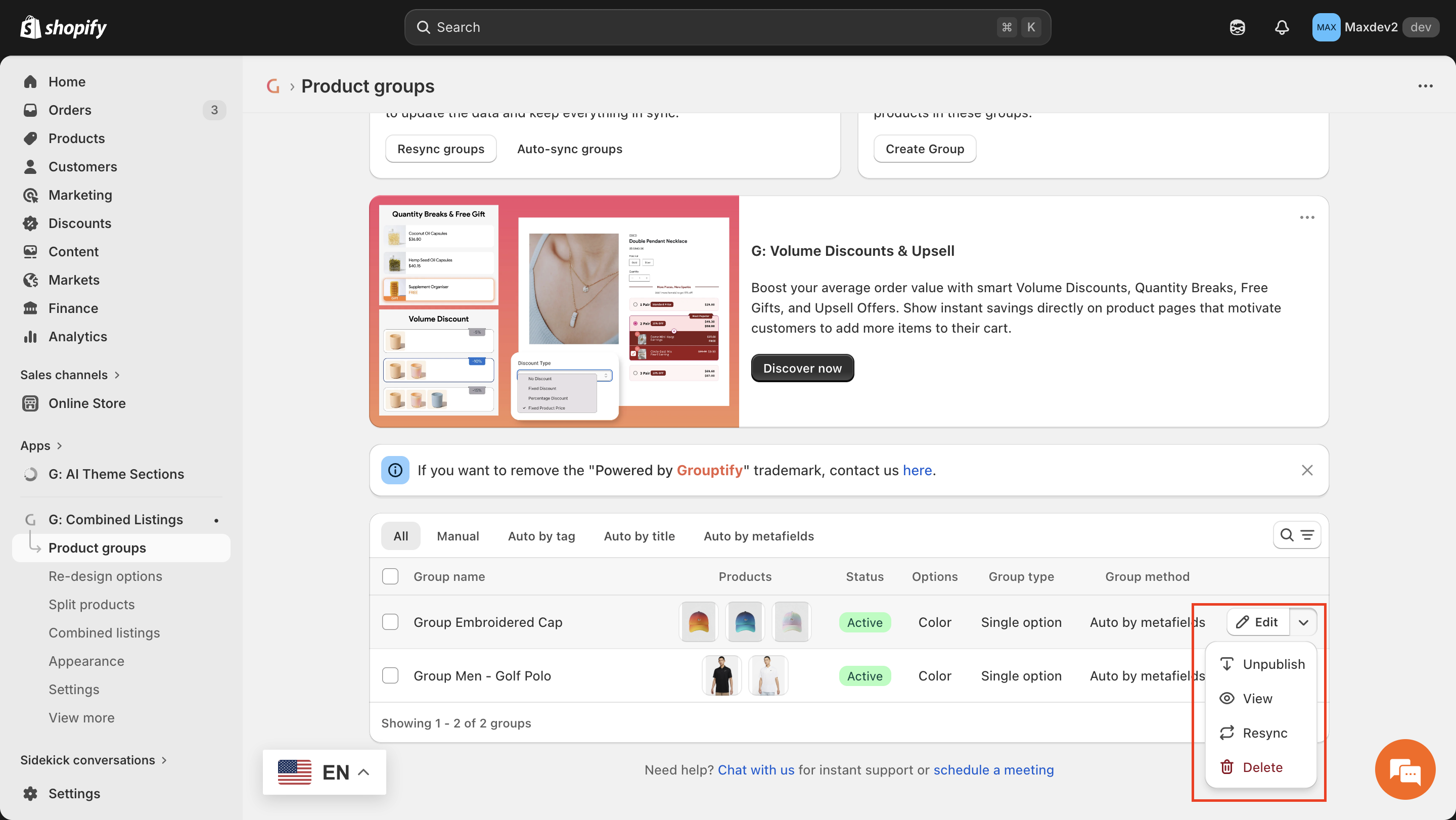Click the Delete option in the dropdown menu
This screenshot has height=820, width=1456.
pos(1262,767)
